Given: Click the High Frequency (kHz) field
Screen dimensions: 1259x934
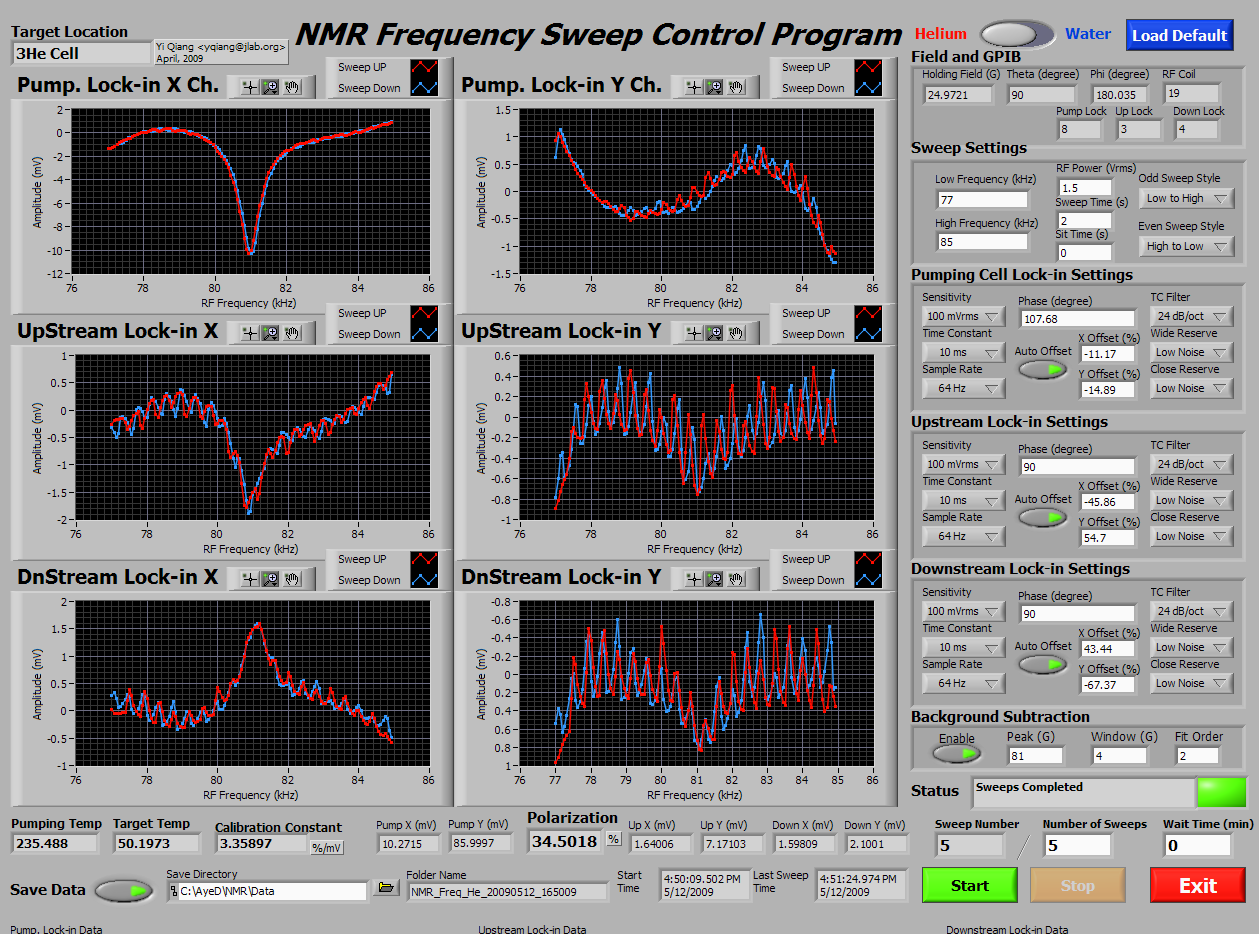Looking at the screenshot, I should coord(982,241).
